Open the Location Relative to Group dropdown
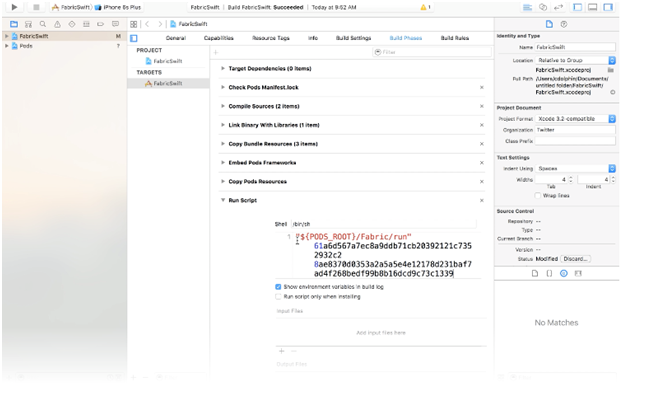This screenshot has width=646, height=395. coord(576,60)
